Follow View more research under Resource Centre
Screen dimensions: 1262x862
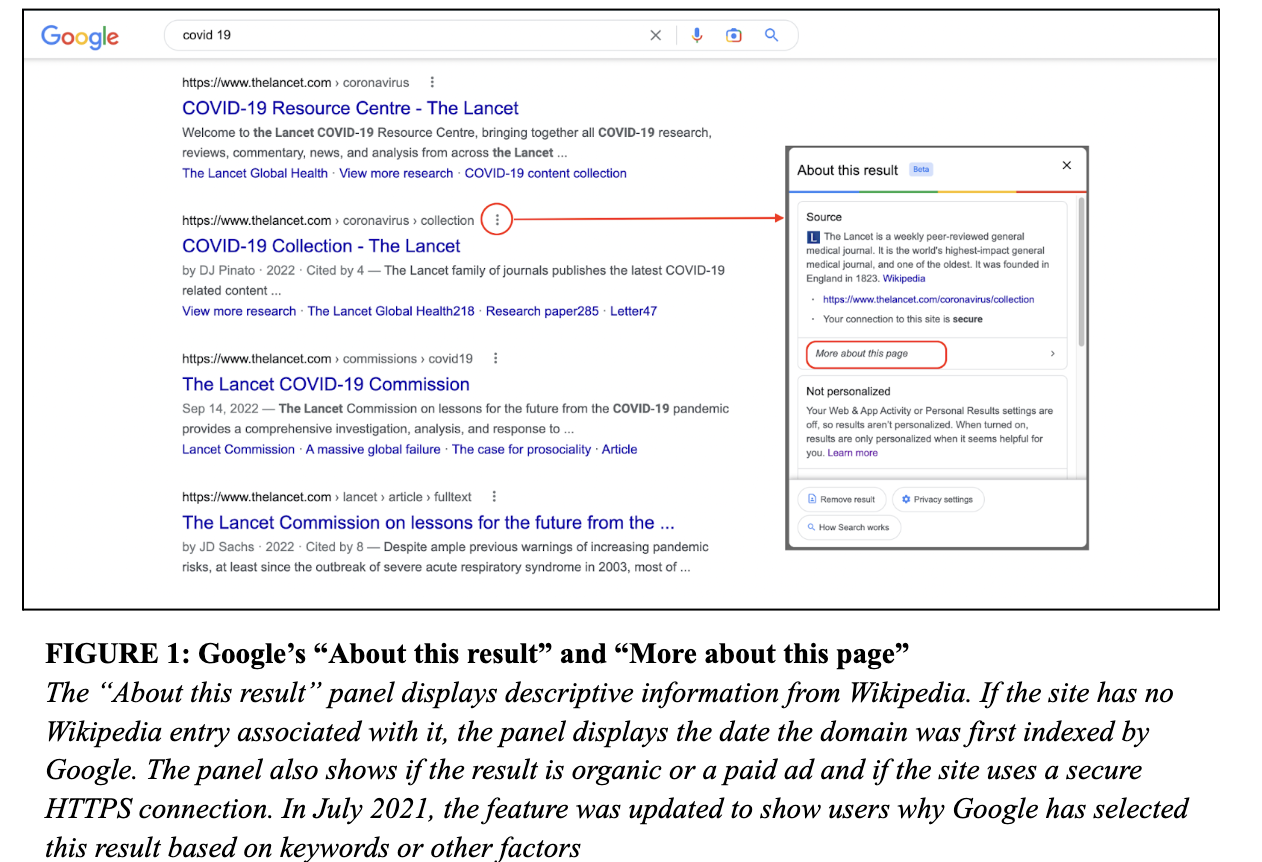point(396,173)
